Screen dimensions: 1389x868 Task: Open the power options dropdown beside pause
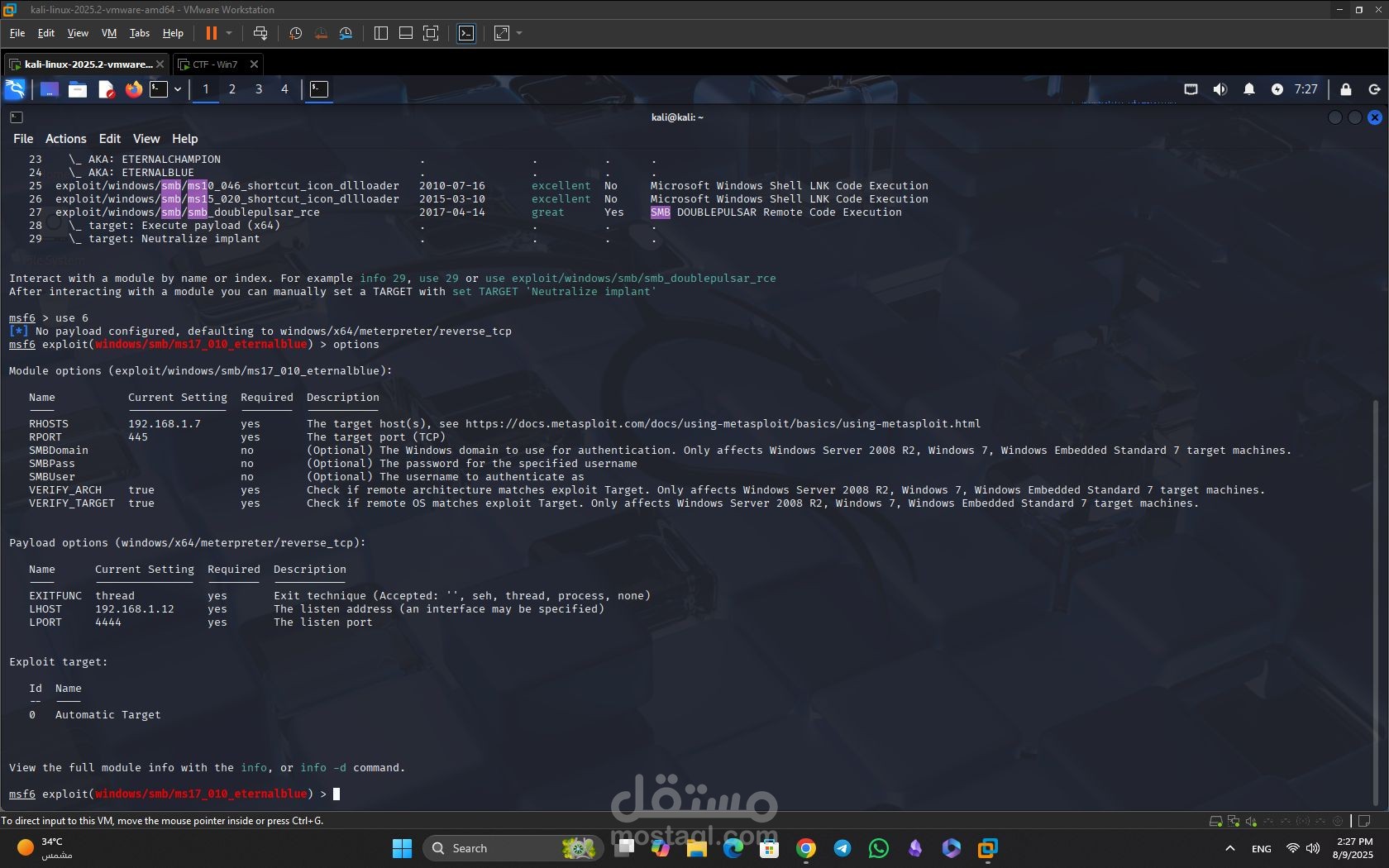229,33
